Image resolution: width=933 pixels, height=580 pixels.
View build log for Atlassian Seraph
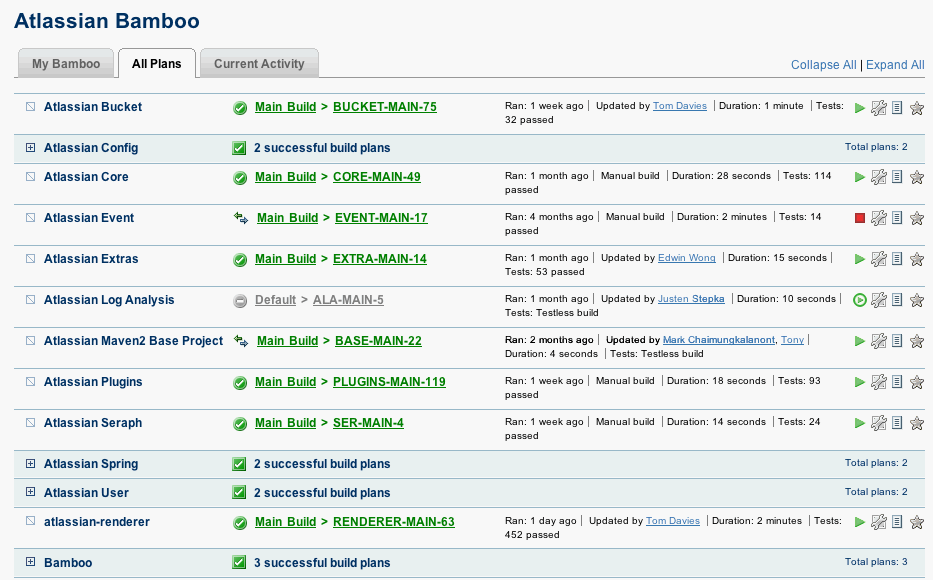click(897, 424)
